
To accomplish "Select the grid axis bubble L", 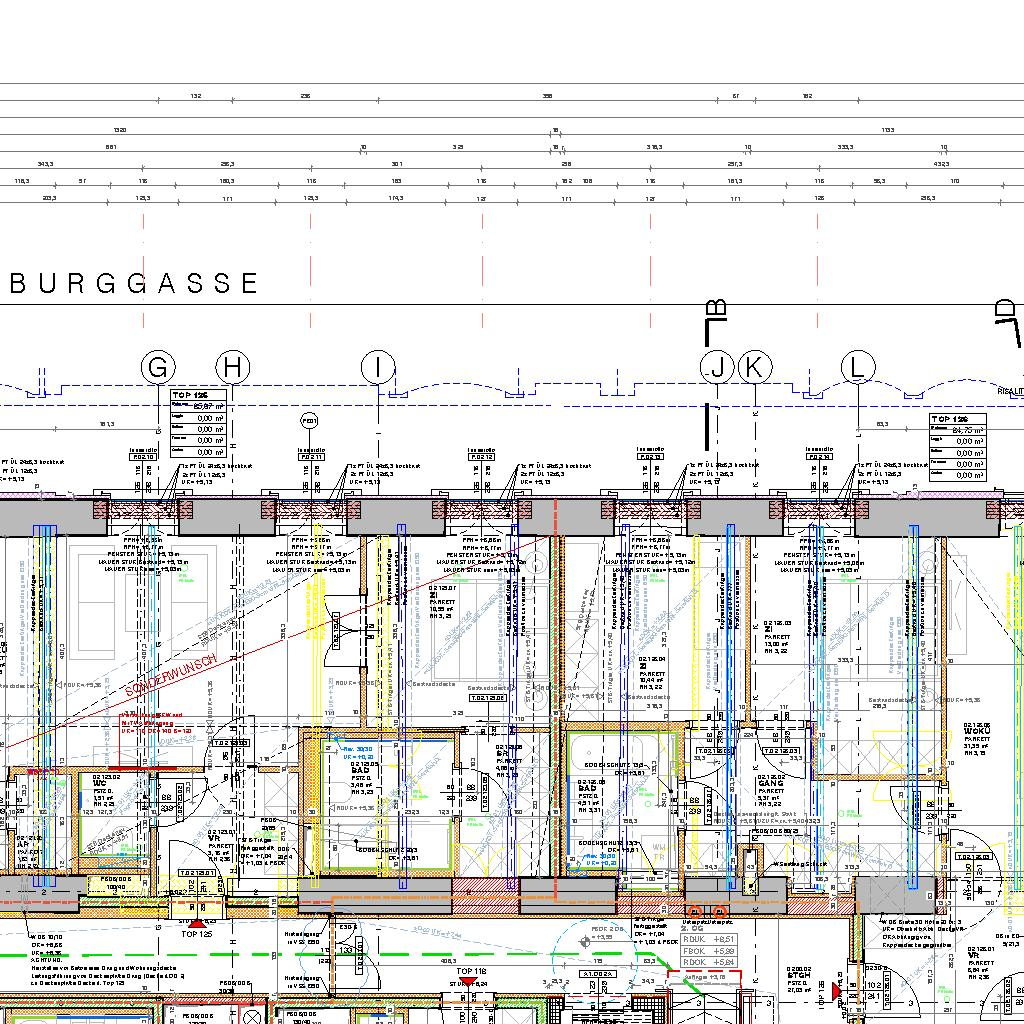I will [857, 368].
